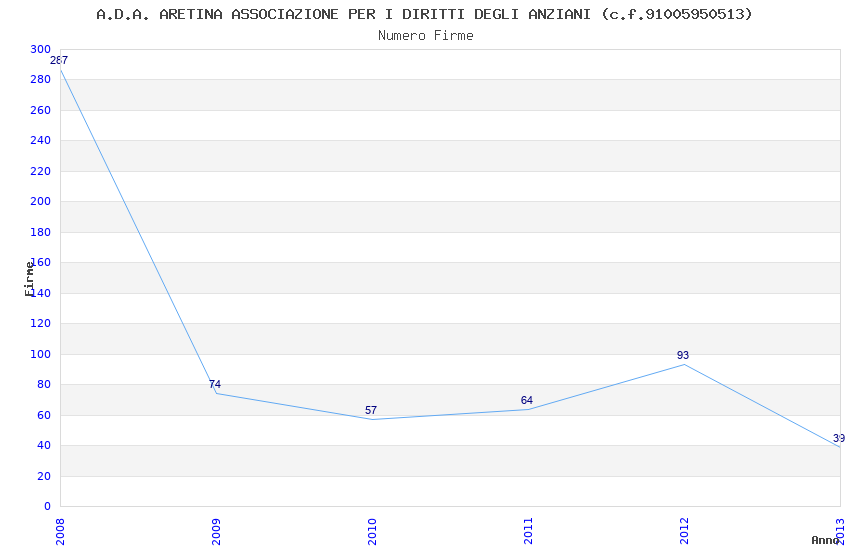Pick the 2011 year on the x-axis
This screenshot has height=550, width=850.
[528, 530]
